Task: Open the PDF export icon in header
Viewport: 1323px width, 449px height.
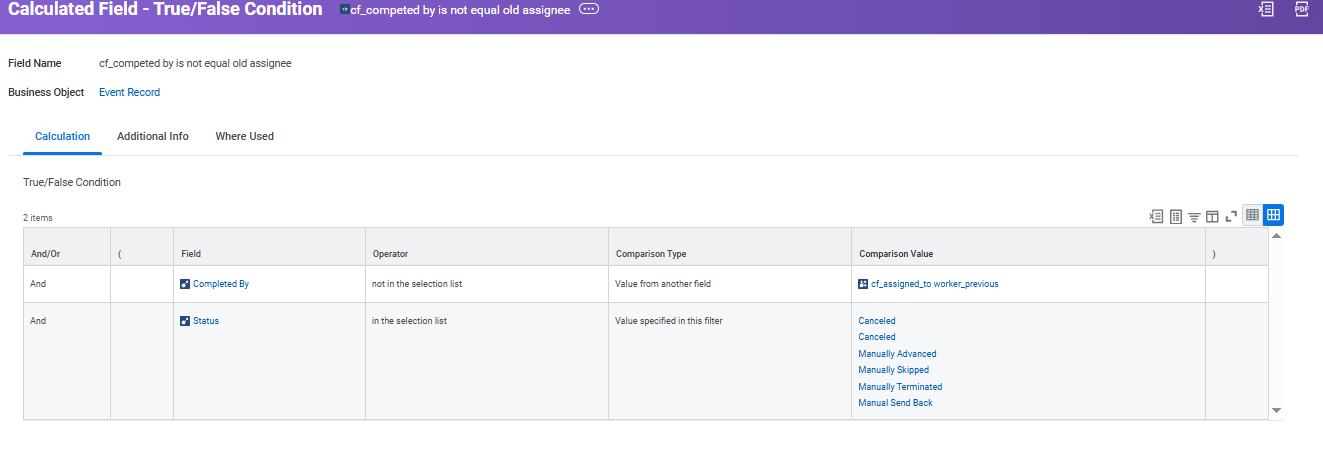Action: [1302, 9]
